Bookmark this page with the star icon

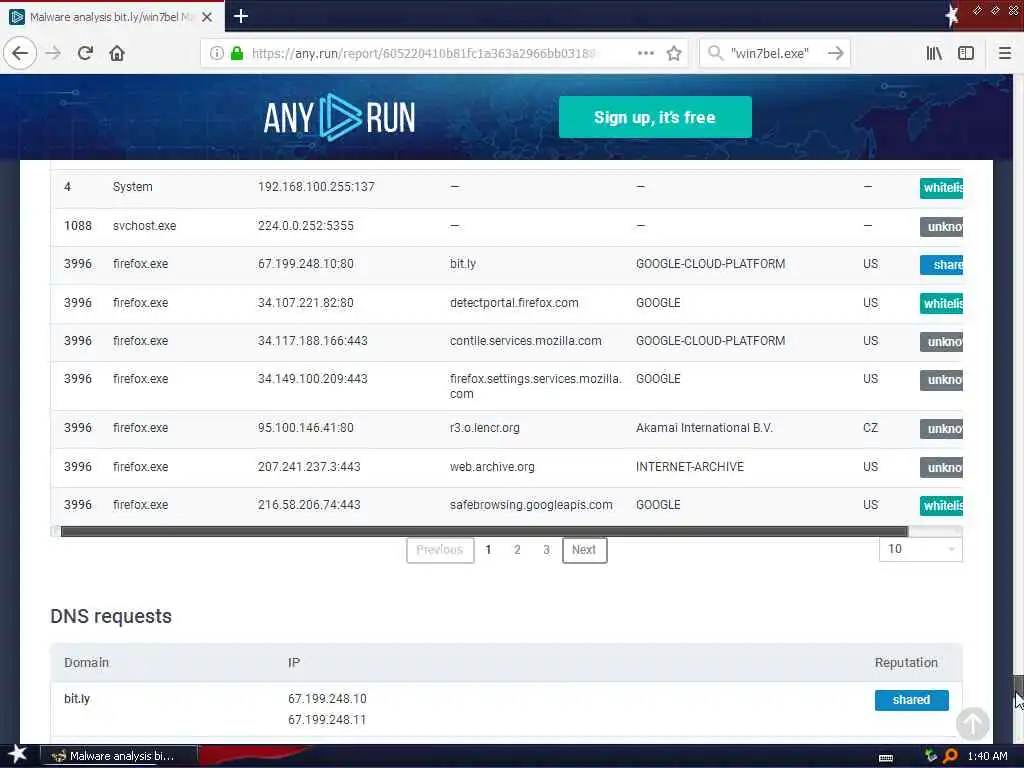click(x=674, y=54)
